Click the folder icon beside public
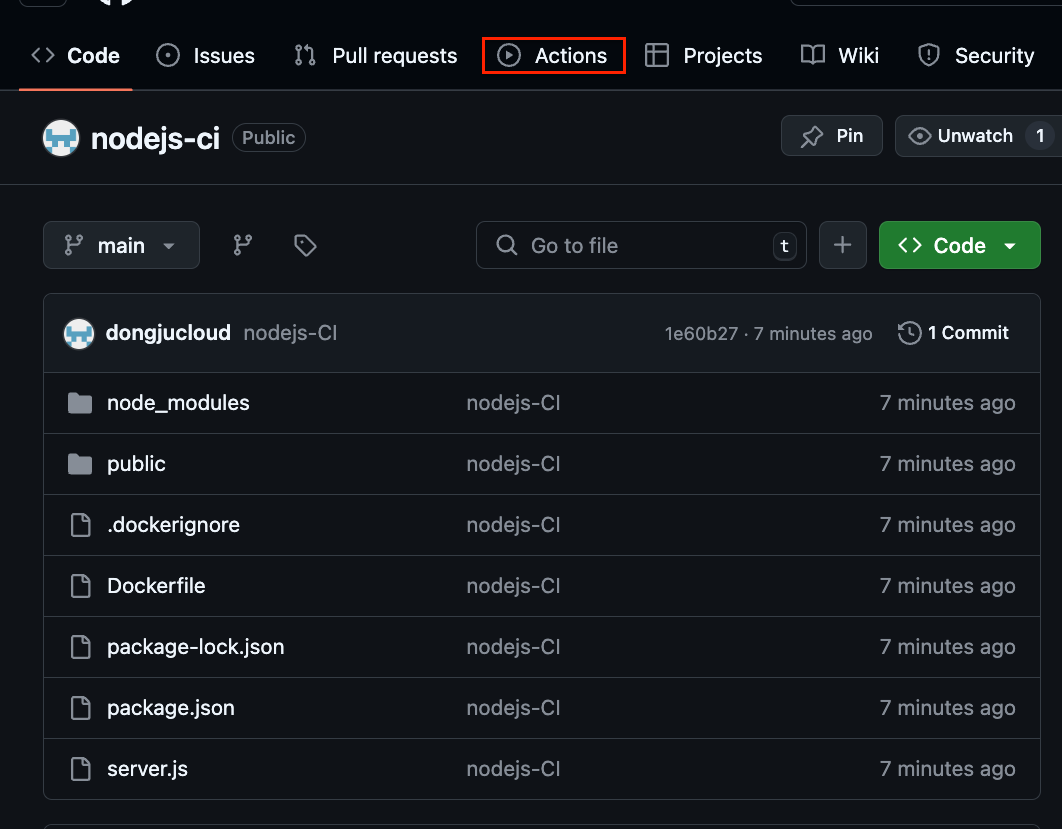This screenshot has width=1062, height=829. (80, 464)
